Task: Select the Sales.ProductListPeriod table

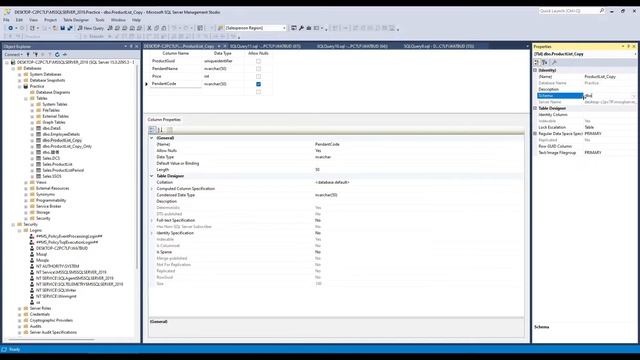Action: pyautogui.click(x=63, y=170)
